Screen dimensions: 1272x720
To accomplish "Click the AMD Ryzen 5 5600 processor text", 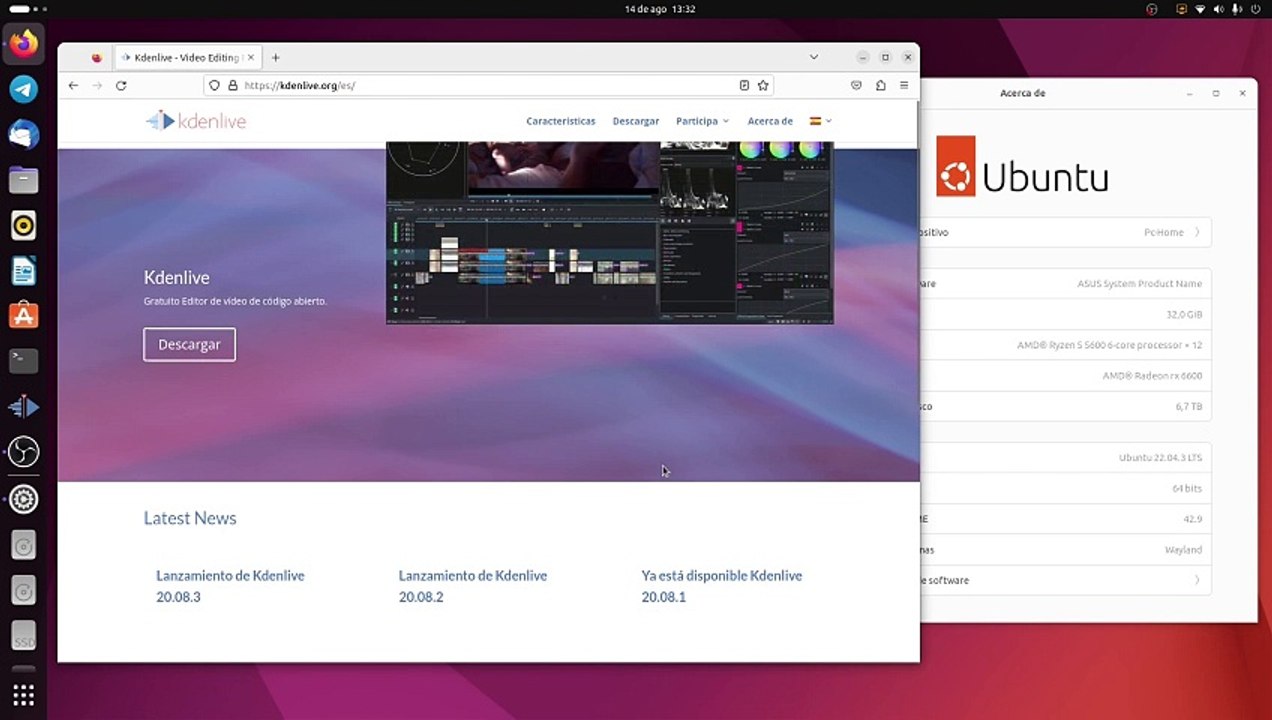I will click(1109, 345).
